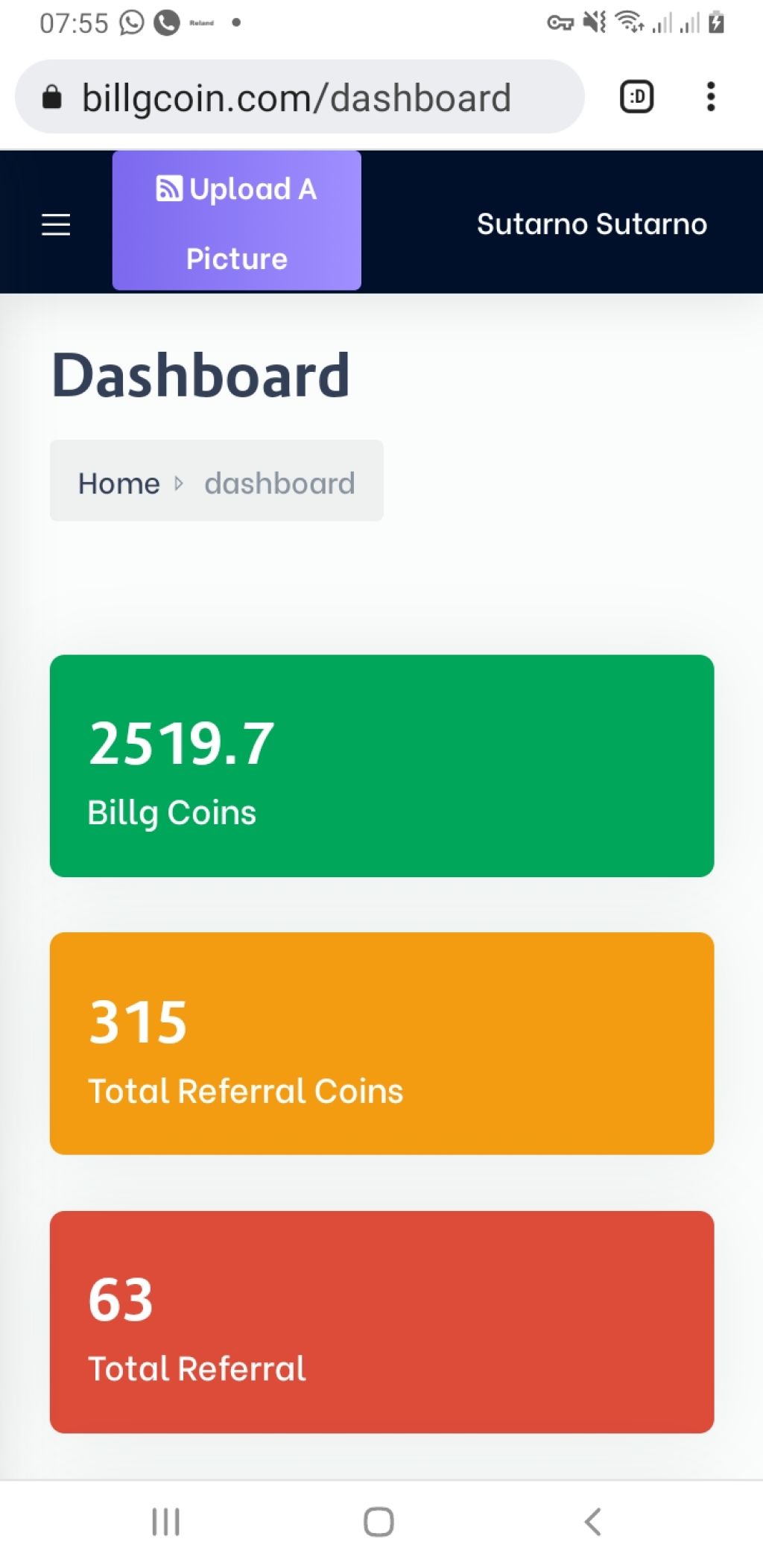Focus the billgcoin.com address bar
Image resolution: width=763 pixels, height=1568 pixels.
[300, 97]
